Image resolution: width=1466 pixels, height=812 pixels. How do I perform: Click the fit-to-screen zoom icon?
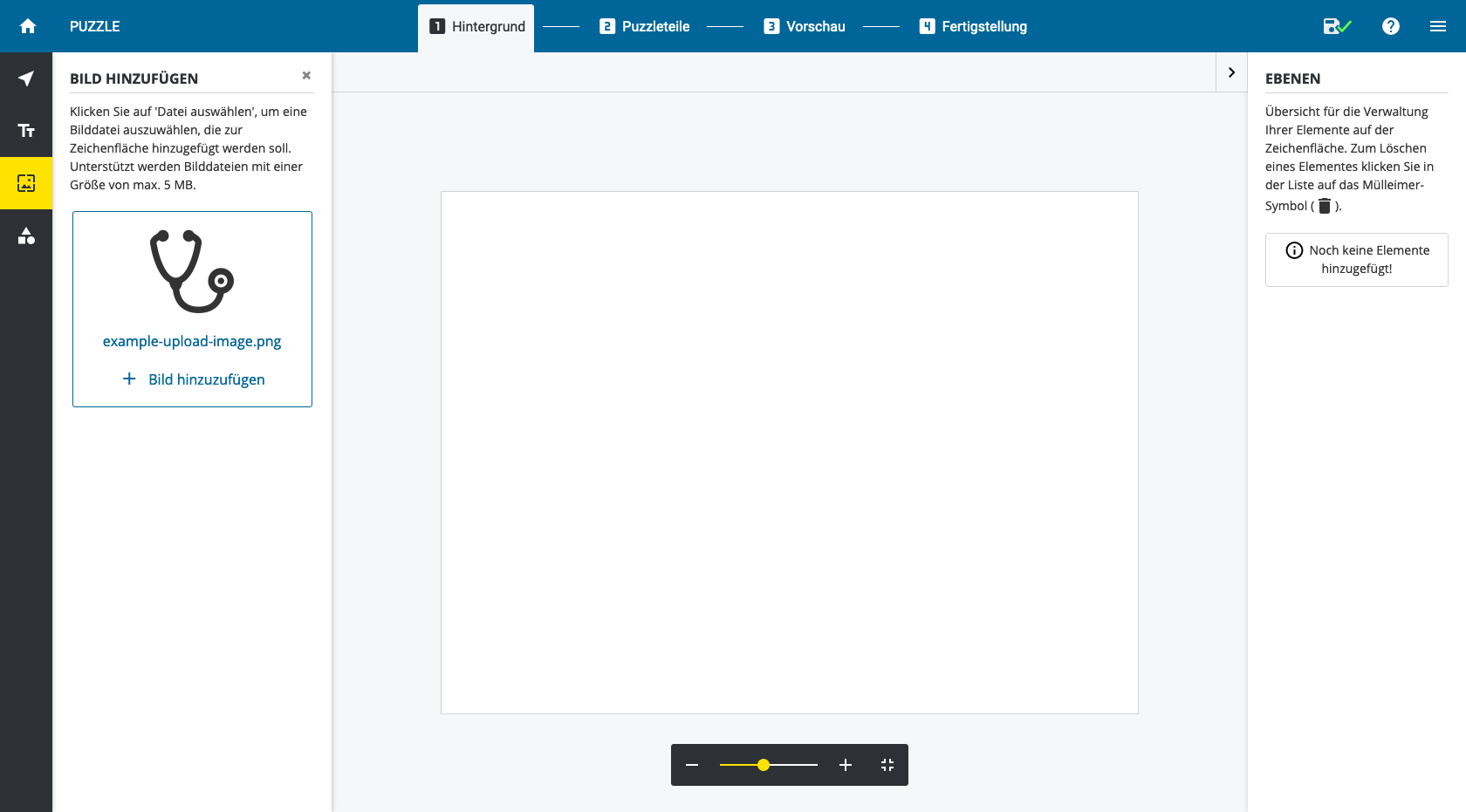[x=887, y=765]
